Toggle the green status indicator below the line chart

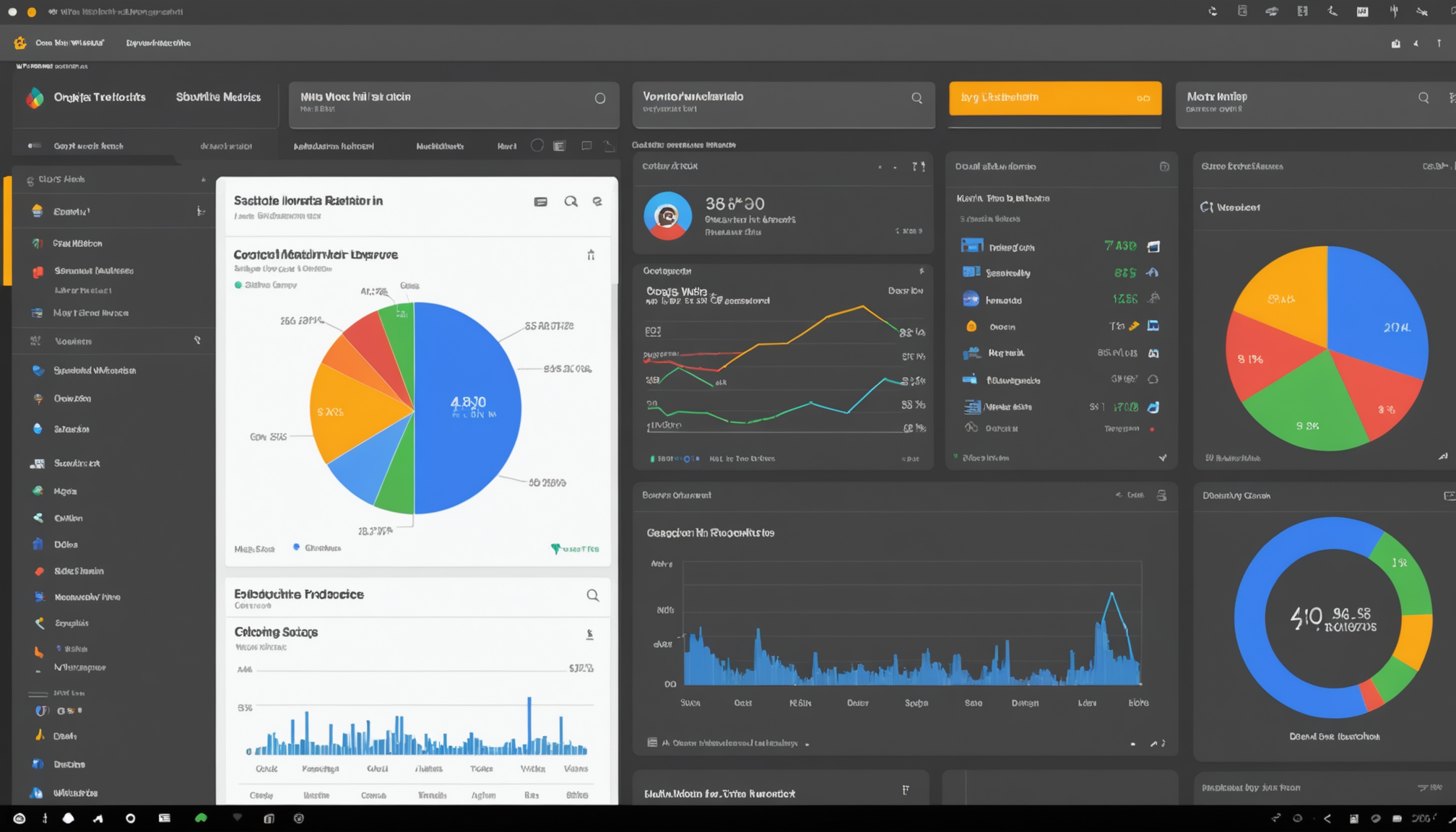coord(654,458)
